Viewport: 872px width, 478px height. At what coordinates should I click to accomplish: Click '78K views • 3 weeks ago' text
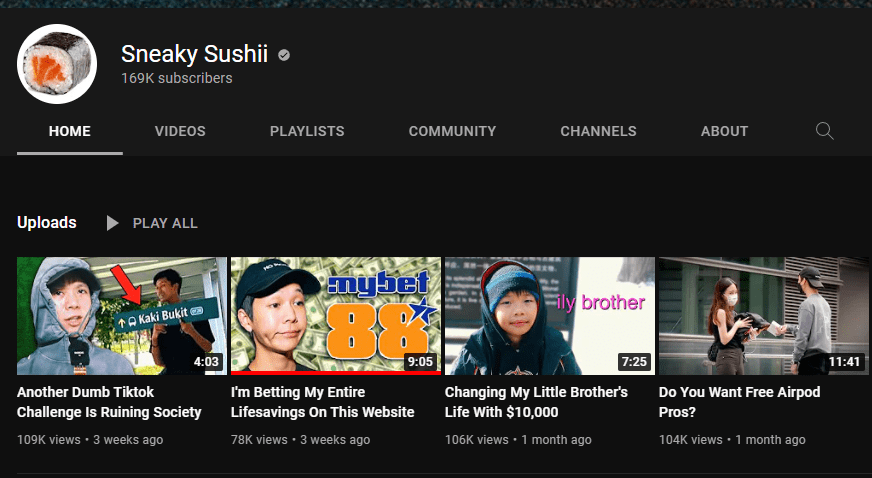300,440
